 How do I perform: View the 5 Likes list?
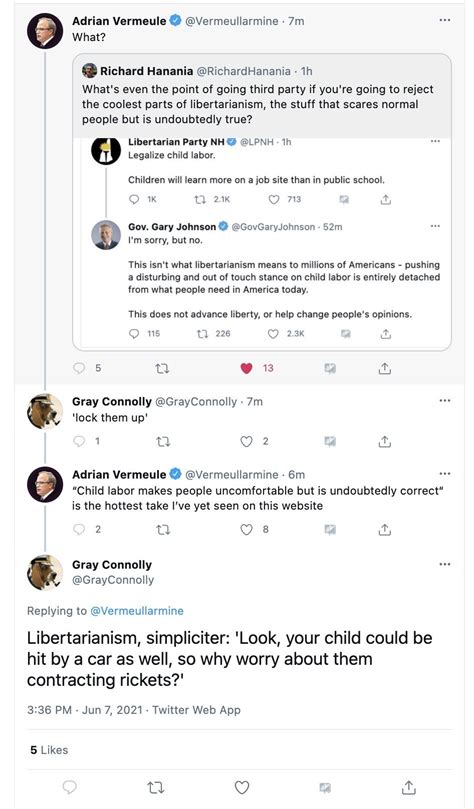(49, 750)
